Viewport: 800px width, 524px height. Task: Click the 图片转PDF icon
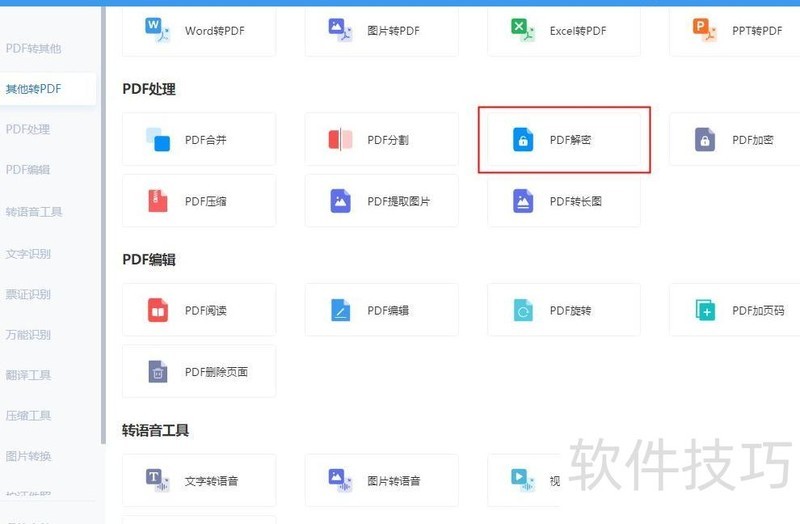tap(340, 30)
